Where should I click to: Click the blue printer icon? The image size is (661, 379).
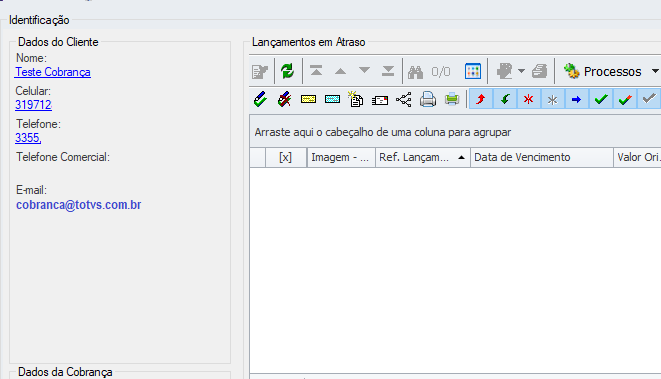click(428, 99)
